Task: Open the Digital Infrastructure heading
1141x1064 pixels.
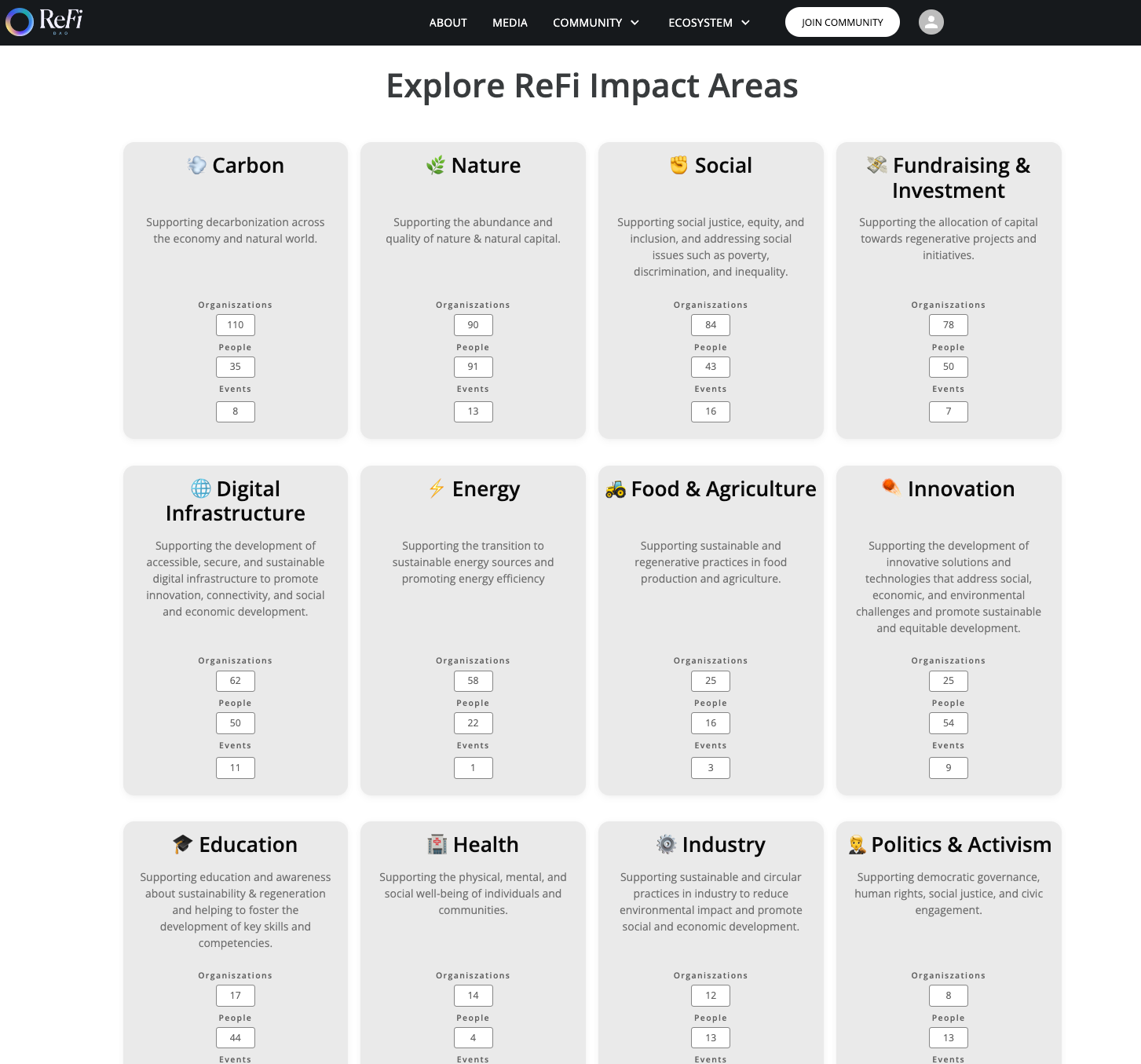Action: pyautogui.click(x=236, y=501)
